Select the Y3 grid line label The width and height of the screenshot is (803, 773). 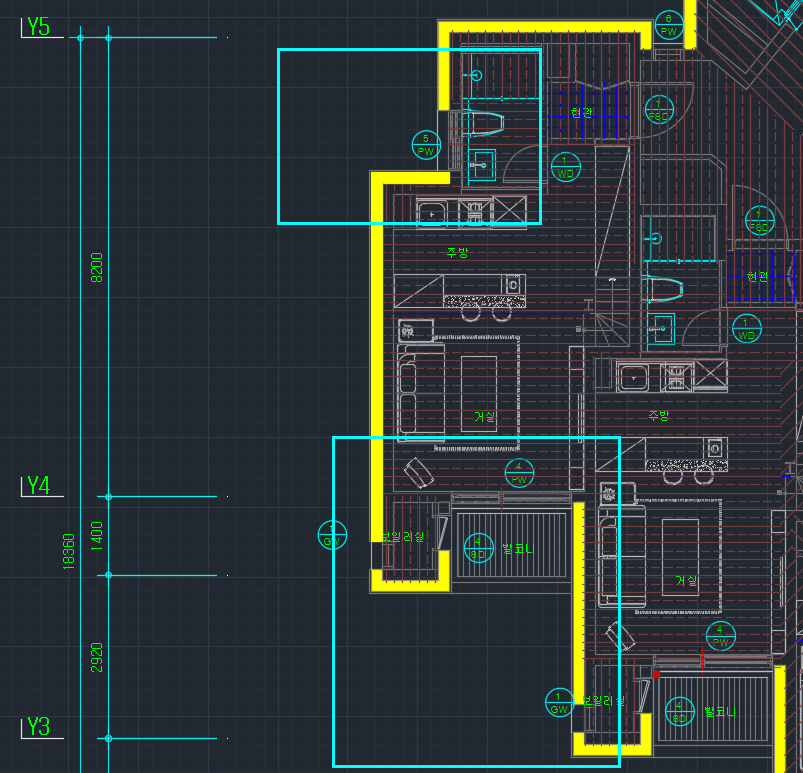click(x=38, y=726)
